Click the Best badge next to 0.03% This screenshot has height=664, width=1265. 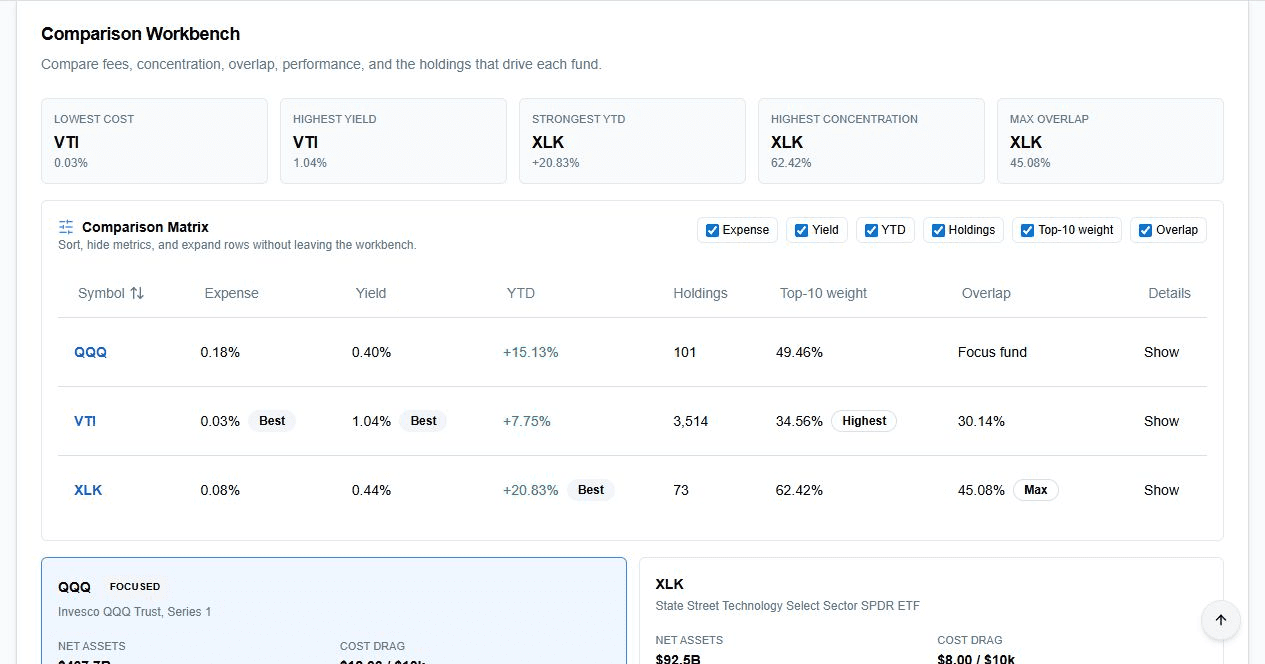tap(272, 421)
